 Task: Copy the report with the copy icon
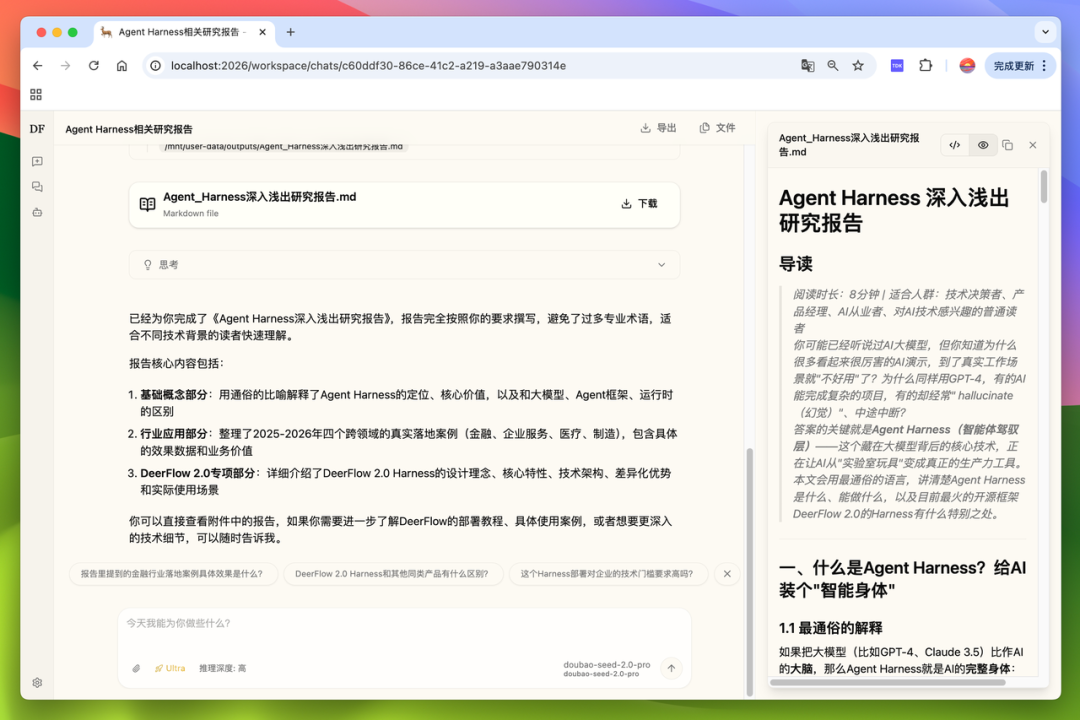point(1007,145)
